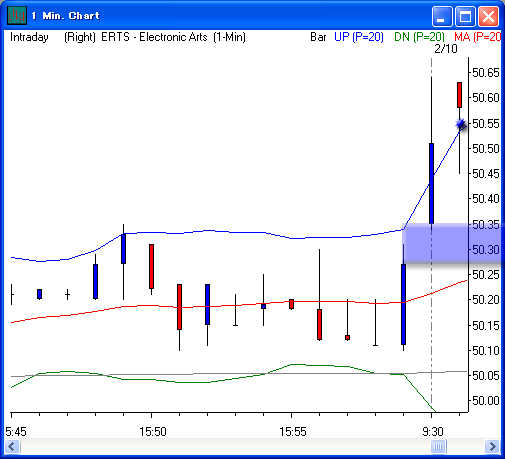Click the horizontal scrollbar thumb
Image resolution: width=505 pixels, height=459 pixels.
pyautogui.click(x=438, y=446)
